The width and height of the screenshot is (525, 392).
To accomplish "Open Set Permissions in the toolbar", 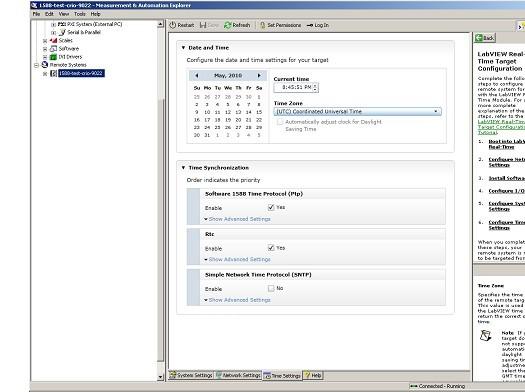I will pyautogui.click(x=281, y=25).
